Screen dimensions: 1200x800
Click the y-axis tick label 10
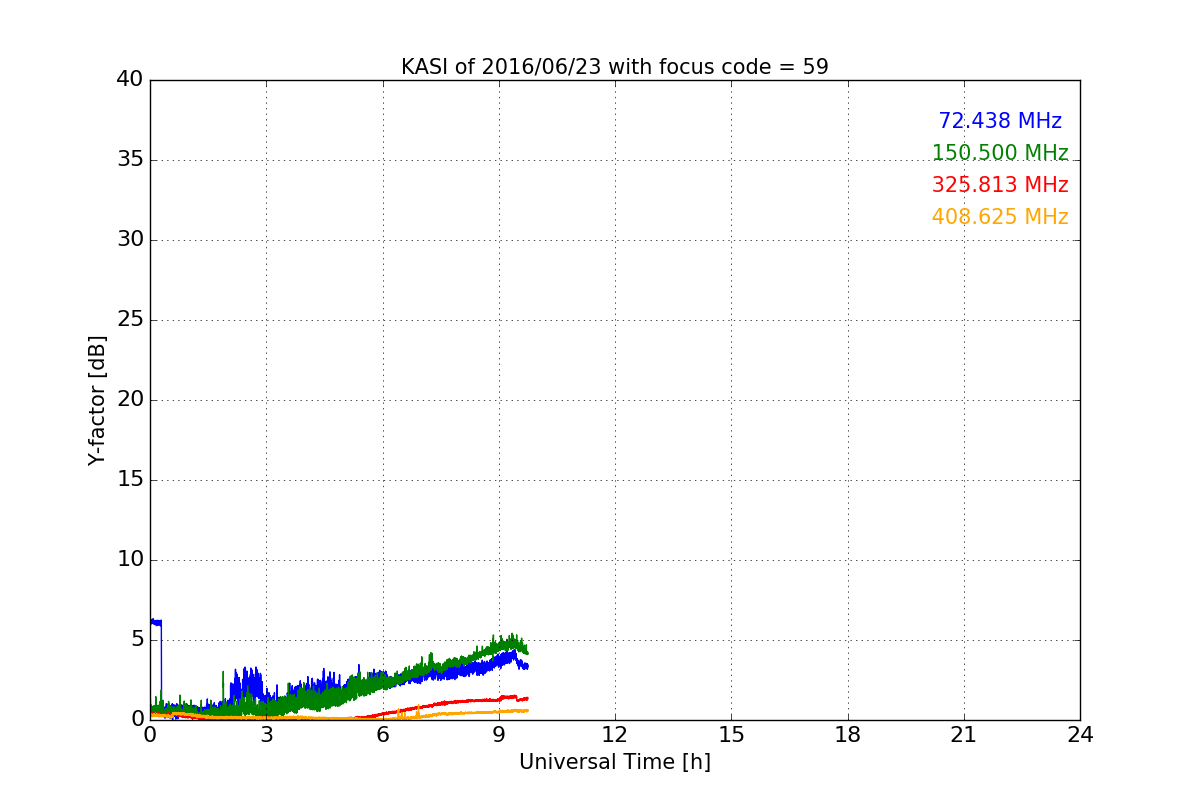tap(130, 560)
